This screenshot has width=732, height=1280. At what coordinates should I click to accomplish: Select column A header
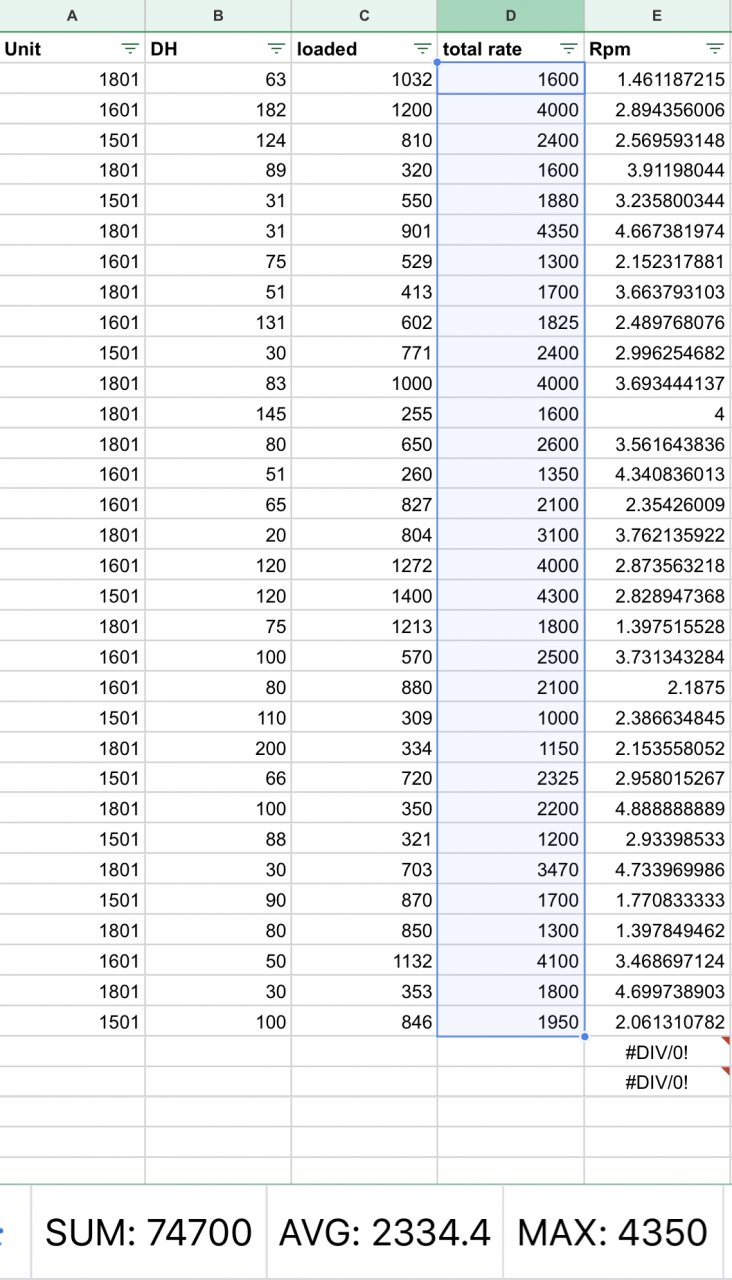coord(72,16)
